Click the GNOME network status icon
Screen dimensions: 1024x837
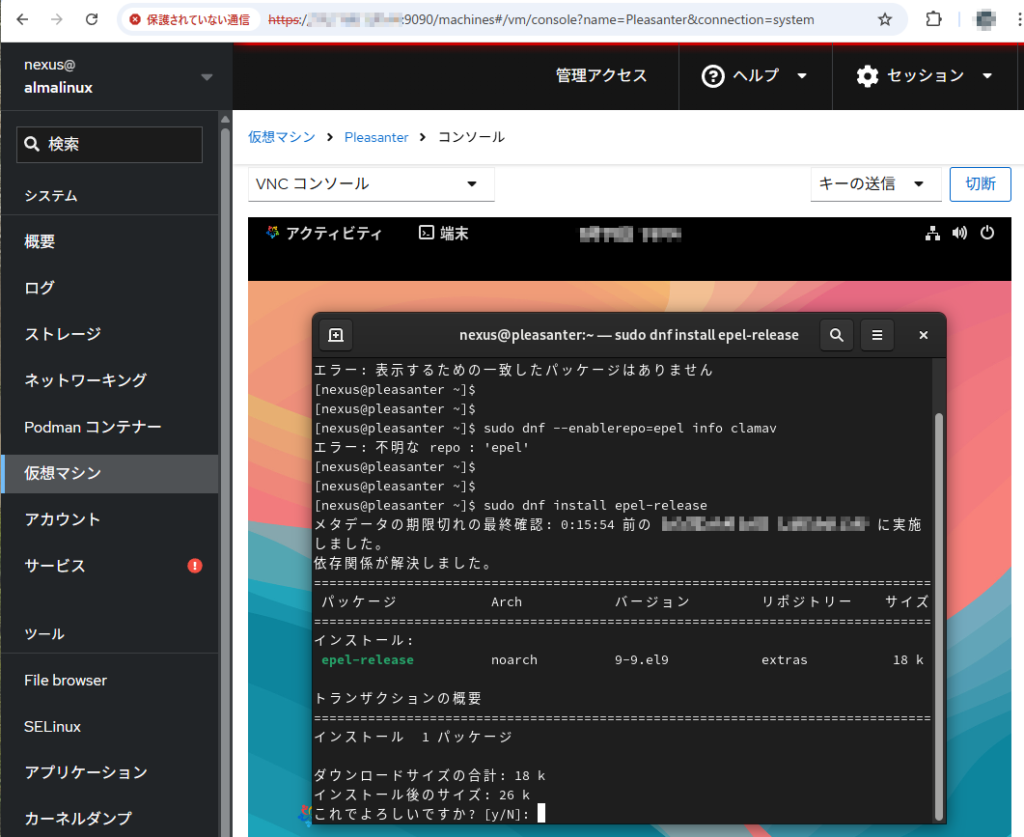tap(933, 234)
